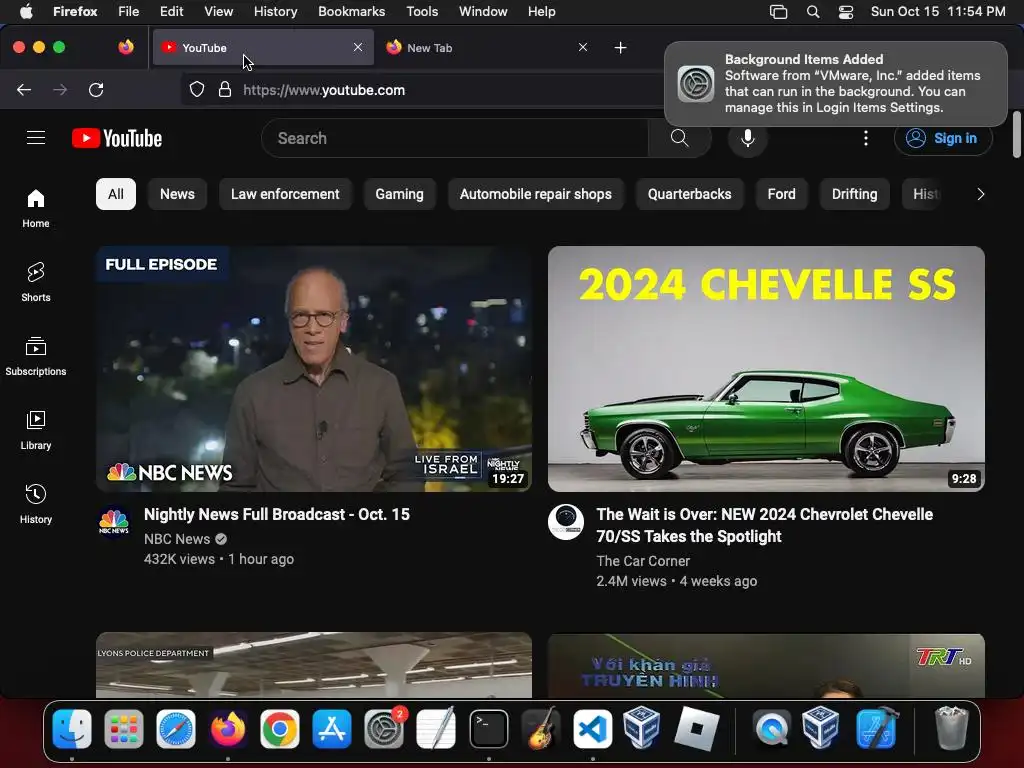This screenshot has height=768, width=1024.
Task: Open the History menu in menu bar
Action: (275, 12)
